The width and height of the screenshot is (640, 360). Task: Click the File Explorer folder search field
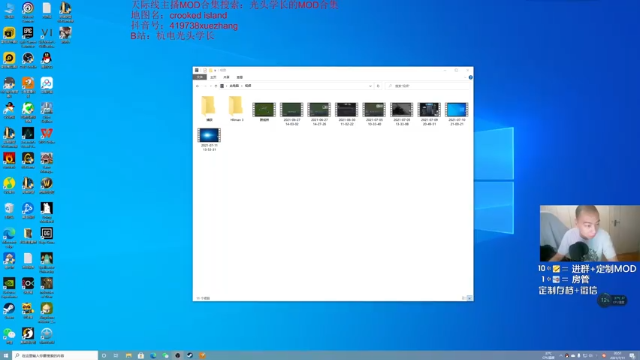pos(428,86)
